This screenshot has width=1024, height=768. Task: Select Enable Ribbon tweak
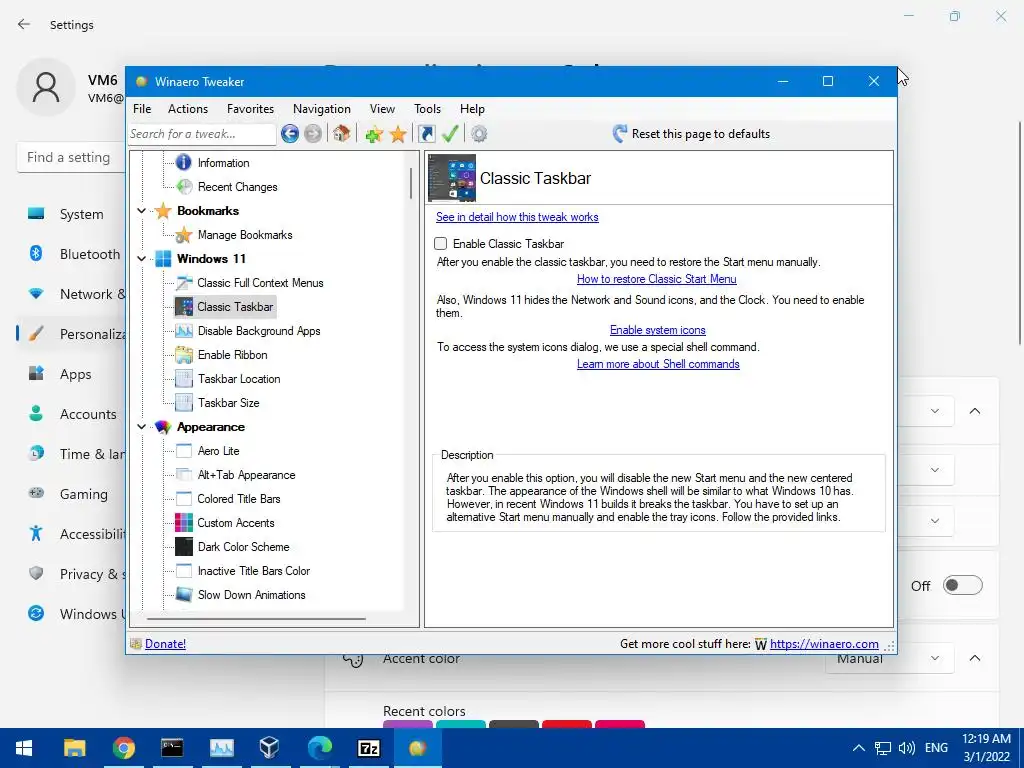pos(232,355)
